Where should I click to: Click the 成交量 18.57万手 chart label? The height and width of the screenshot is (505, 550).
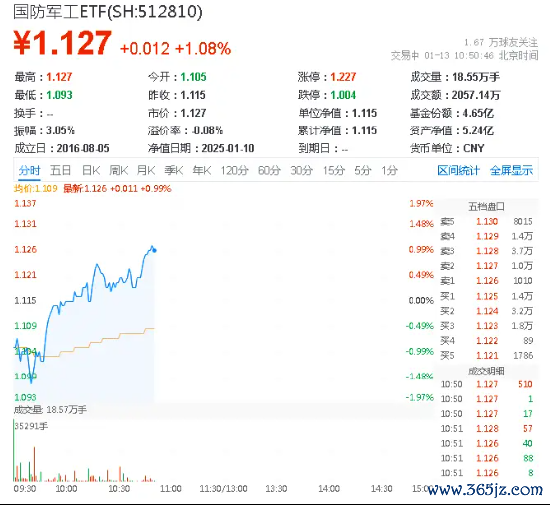point(50,410)
